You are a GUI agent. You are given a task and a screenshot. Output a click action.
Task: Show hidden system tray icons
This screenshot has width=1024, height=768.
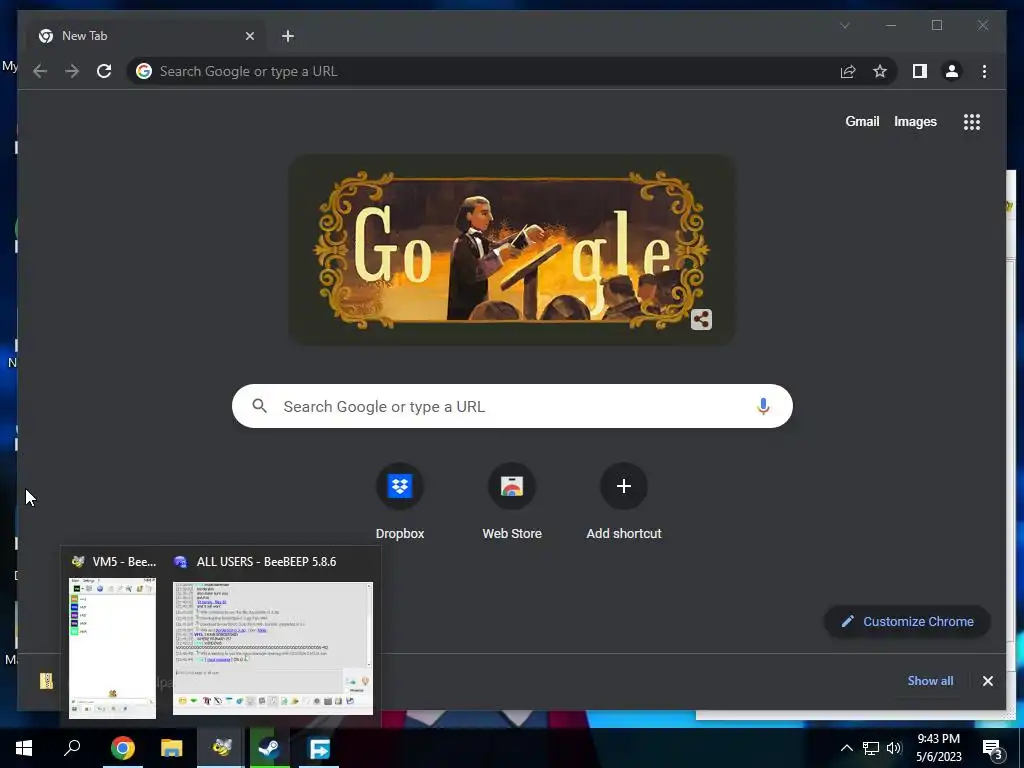846,748
